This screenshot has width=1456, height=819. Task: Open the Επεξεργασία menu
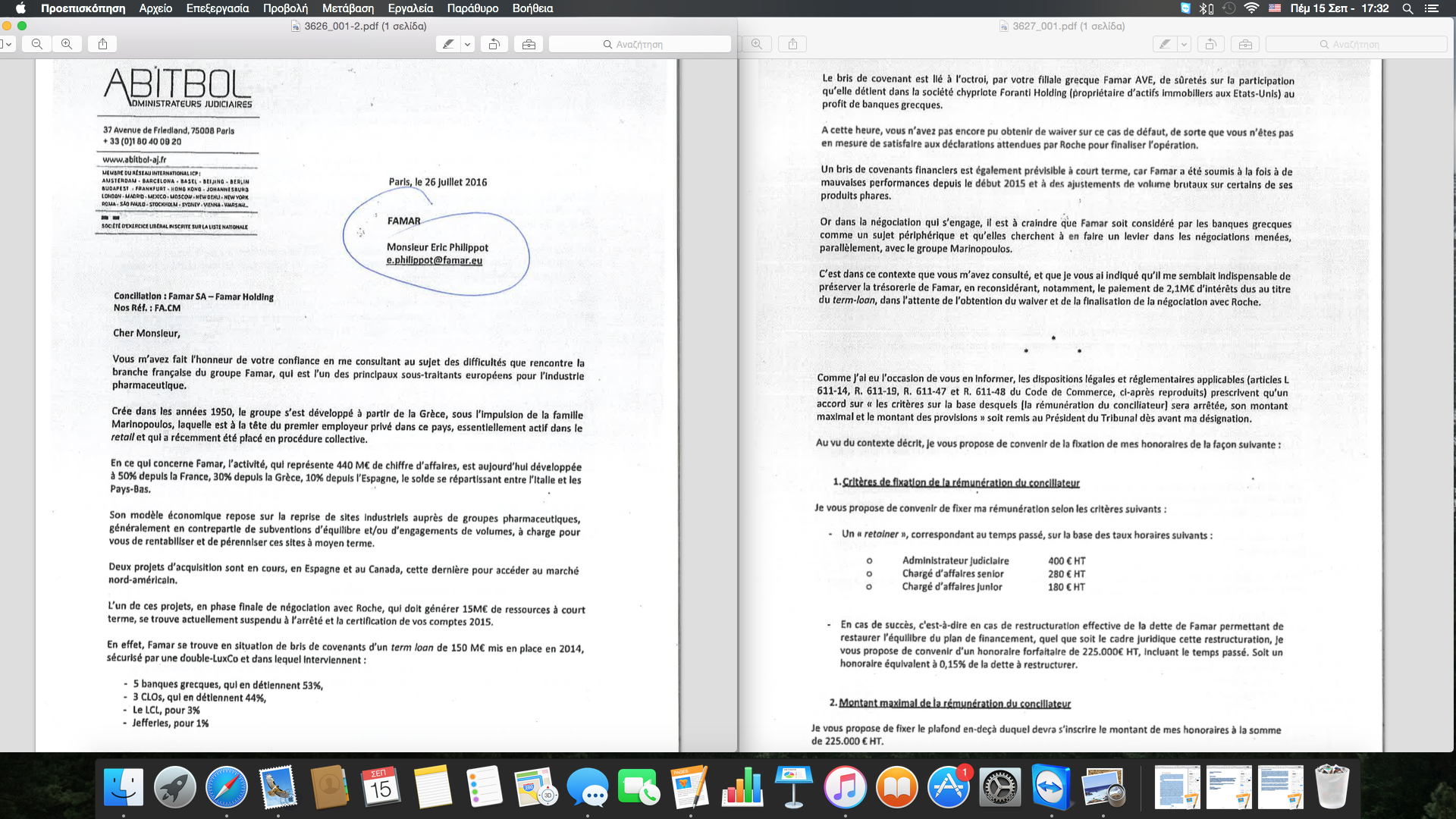(218, 8)
